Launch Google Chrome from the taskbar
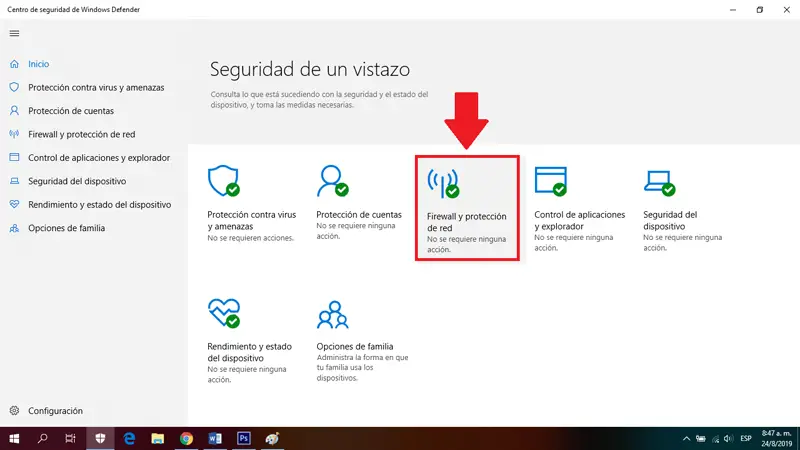Screen dimensions: 800x450 (x=186, y=439)
